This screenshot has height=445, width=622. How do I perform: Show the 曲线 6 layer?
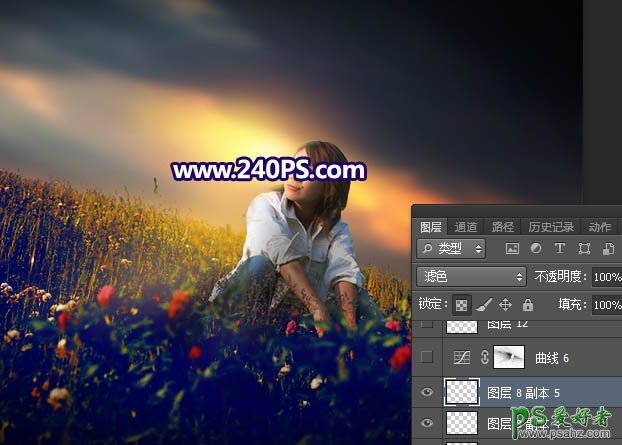pyautogui.click(x=428, y=357)
